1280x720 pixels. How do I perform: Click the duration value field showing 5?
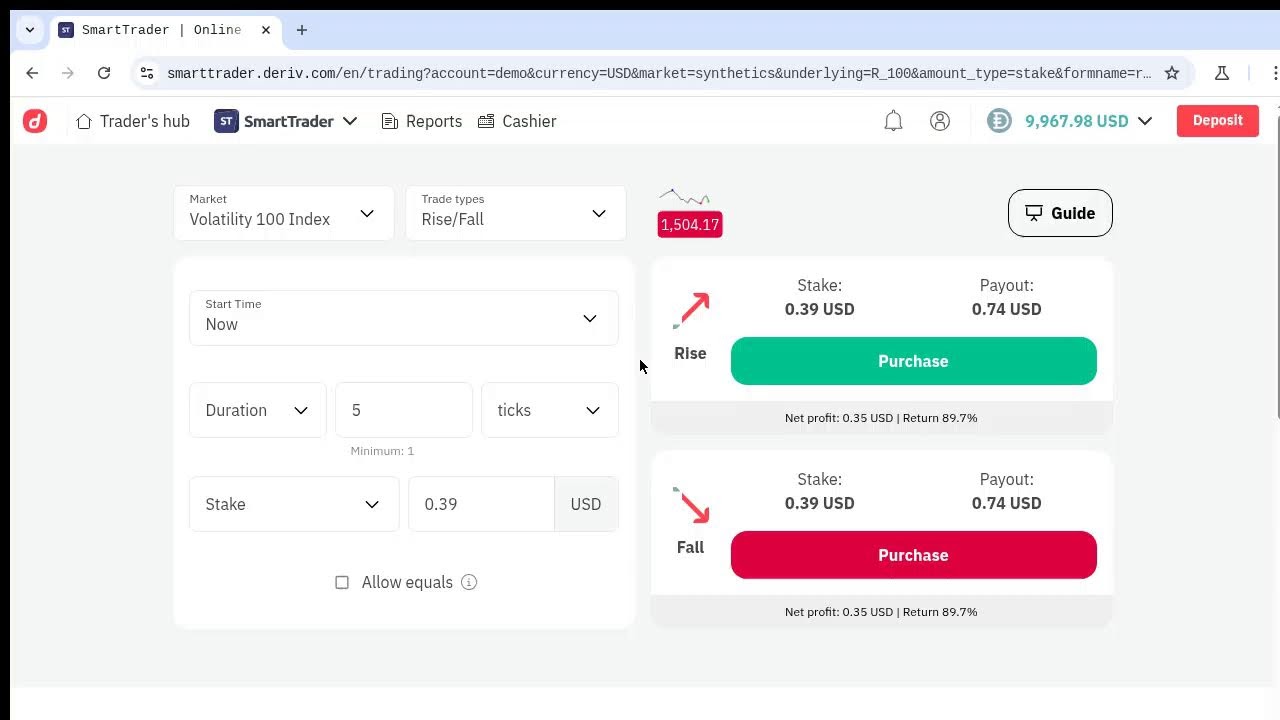tap(404, 410)
